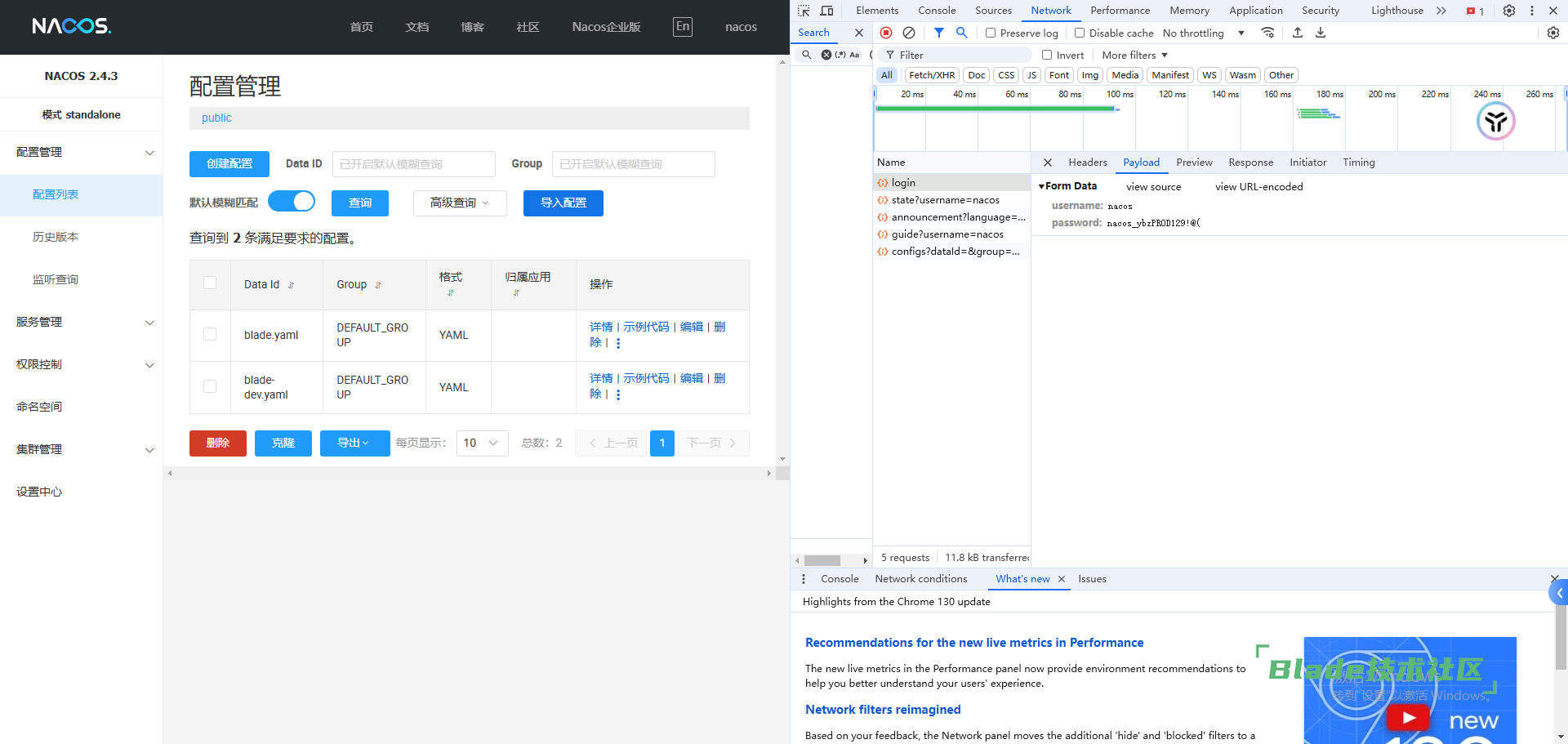Toggle the default fuzzy match switch
Viewport: 1568px width, 744px height.
(x=292, y=201)
